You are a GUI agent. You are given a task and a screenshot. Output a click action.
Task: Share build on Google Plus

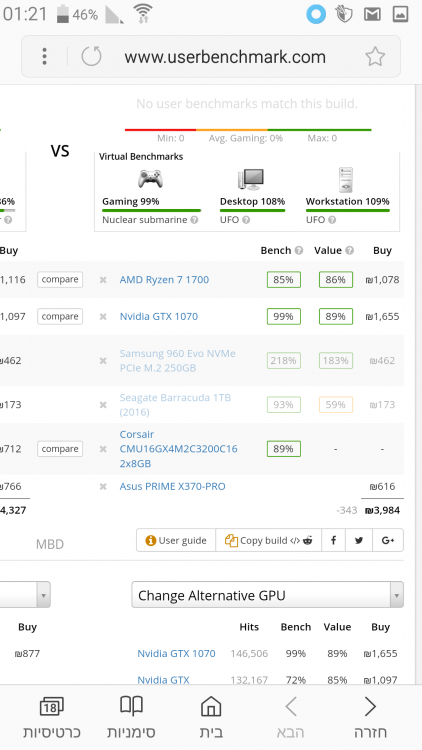pyautogui.click(x=388, y=540)
